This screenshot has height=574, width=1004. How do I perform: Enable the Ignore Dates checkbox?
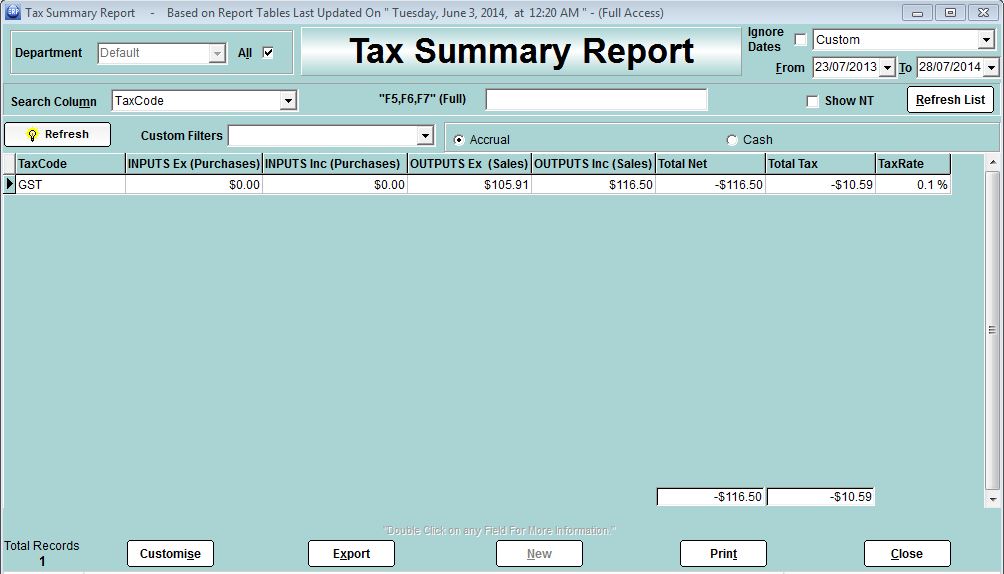pos(800,40)
